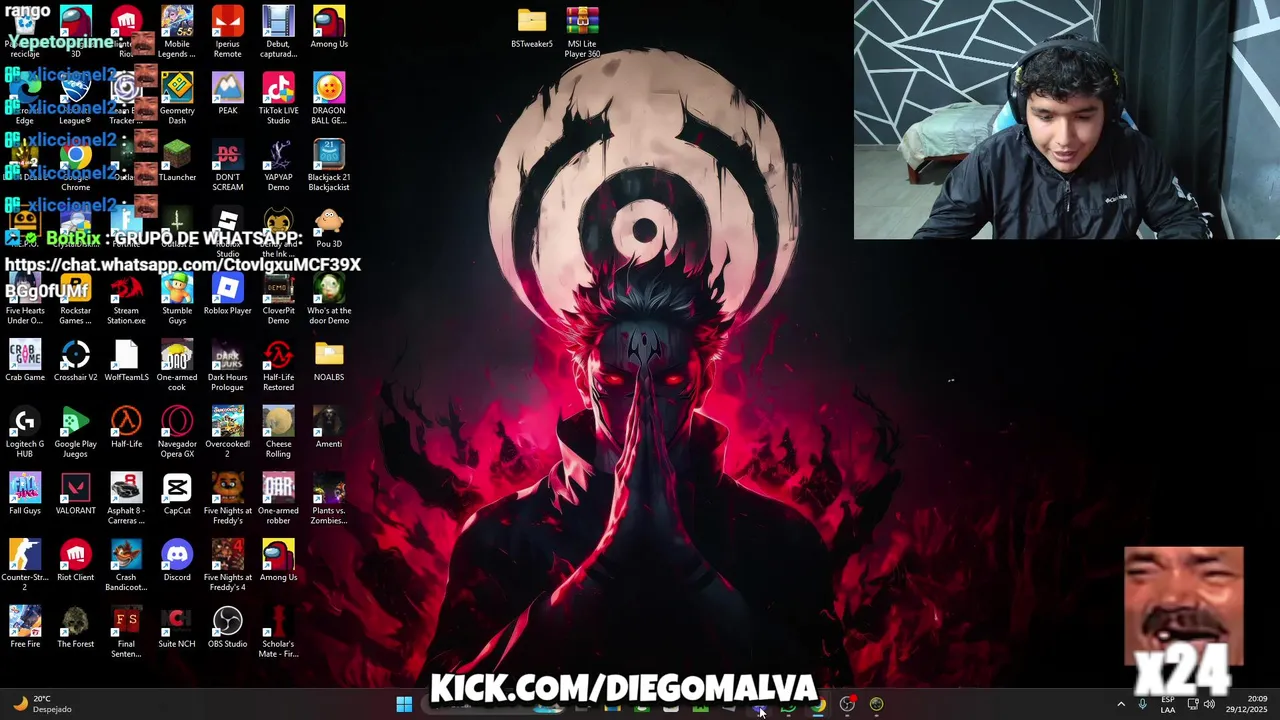Screen dimensions: 1280x720
Task: Select the WolfTeamLS file icon
Action: [x=126, y=360]
